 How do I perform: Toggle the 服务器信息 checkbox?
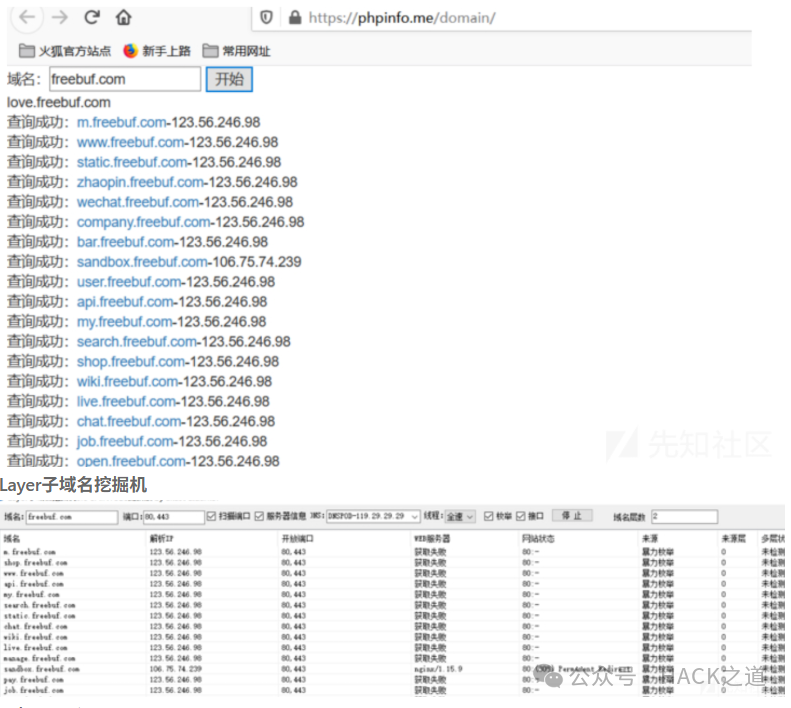[259, 516]
